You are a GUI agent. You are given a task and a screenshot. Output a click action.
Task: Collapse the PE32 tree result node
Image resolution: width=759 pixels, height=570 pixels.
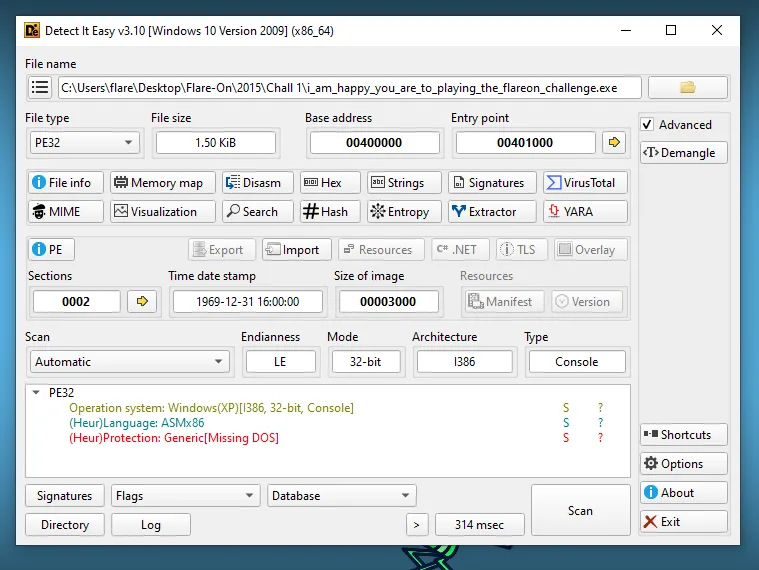[37, 393]
